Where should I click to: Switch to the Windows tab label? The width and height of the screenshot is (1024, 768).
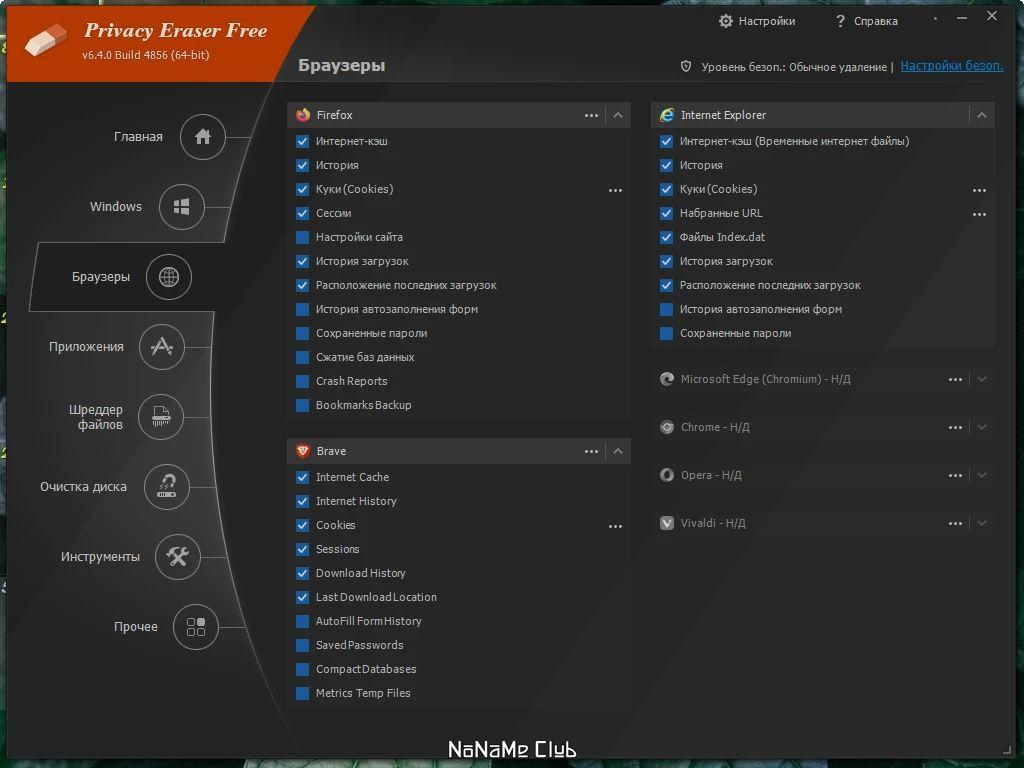pos(116,206)
